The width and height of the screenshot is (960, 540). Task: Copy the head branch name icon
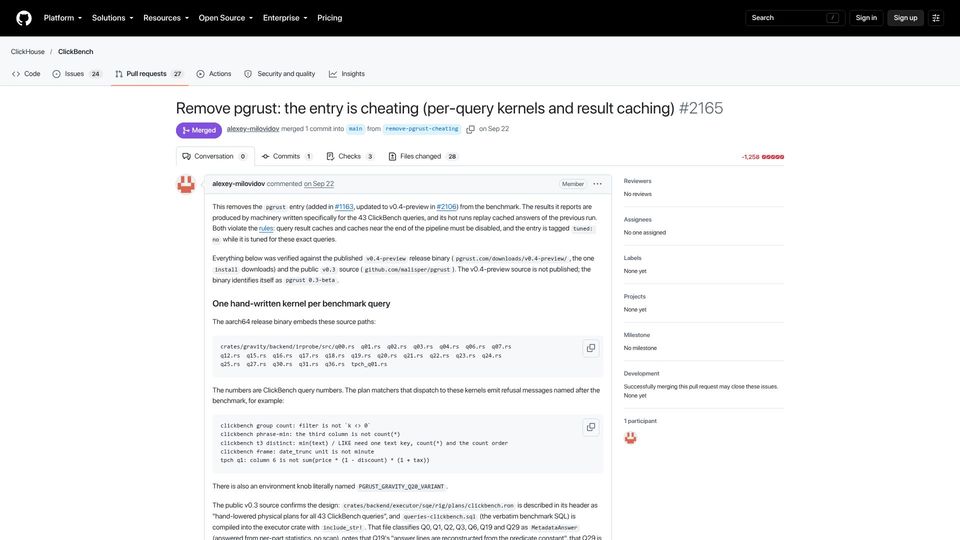470,129
